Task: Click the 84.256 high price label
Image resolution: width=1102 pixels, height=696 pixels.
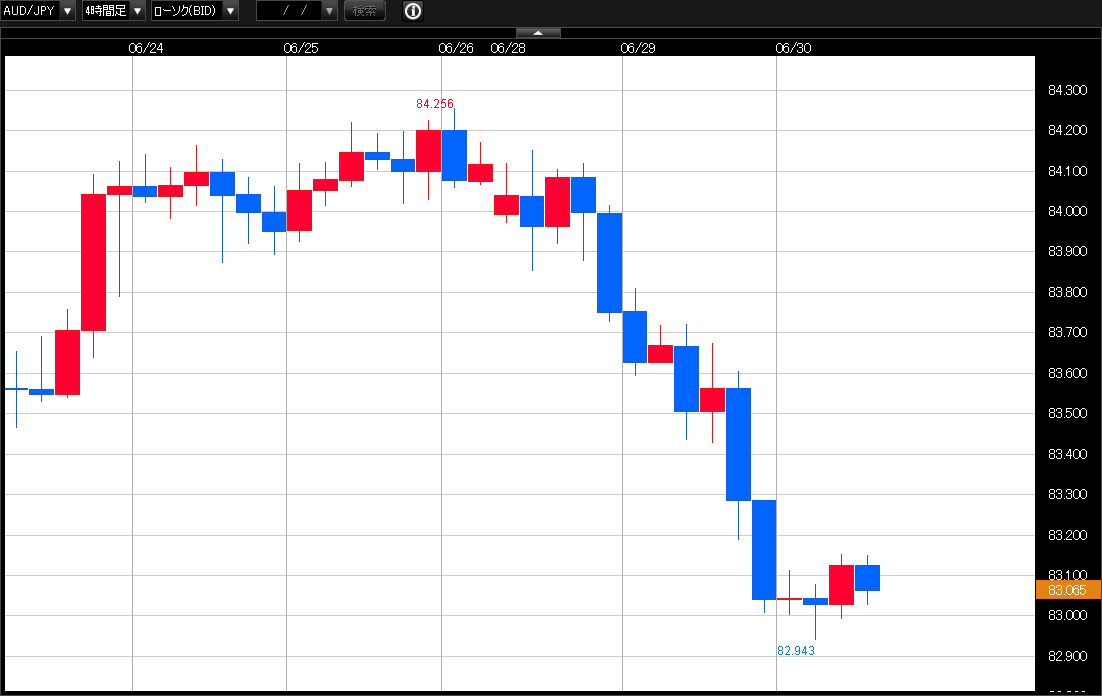Action: (434, 104)
